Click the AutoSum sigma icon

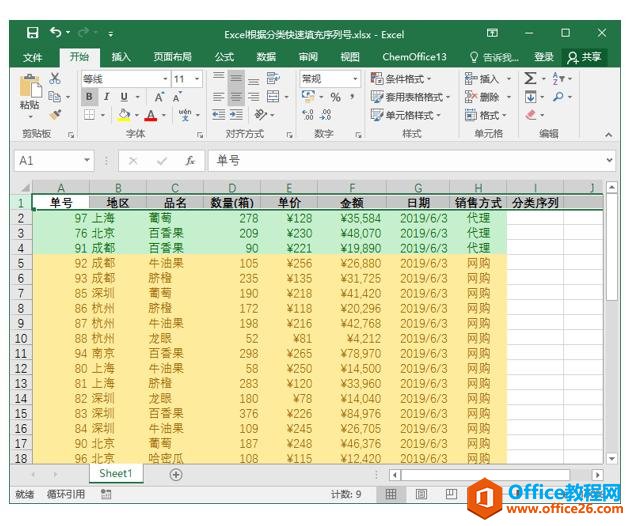(530, 78)
